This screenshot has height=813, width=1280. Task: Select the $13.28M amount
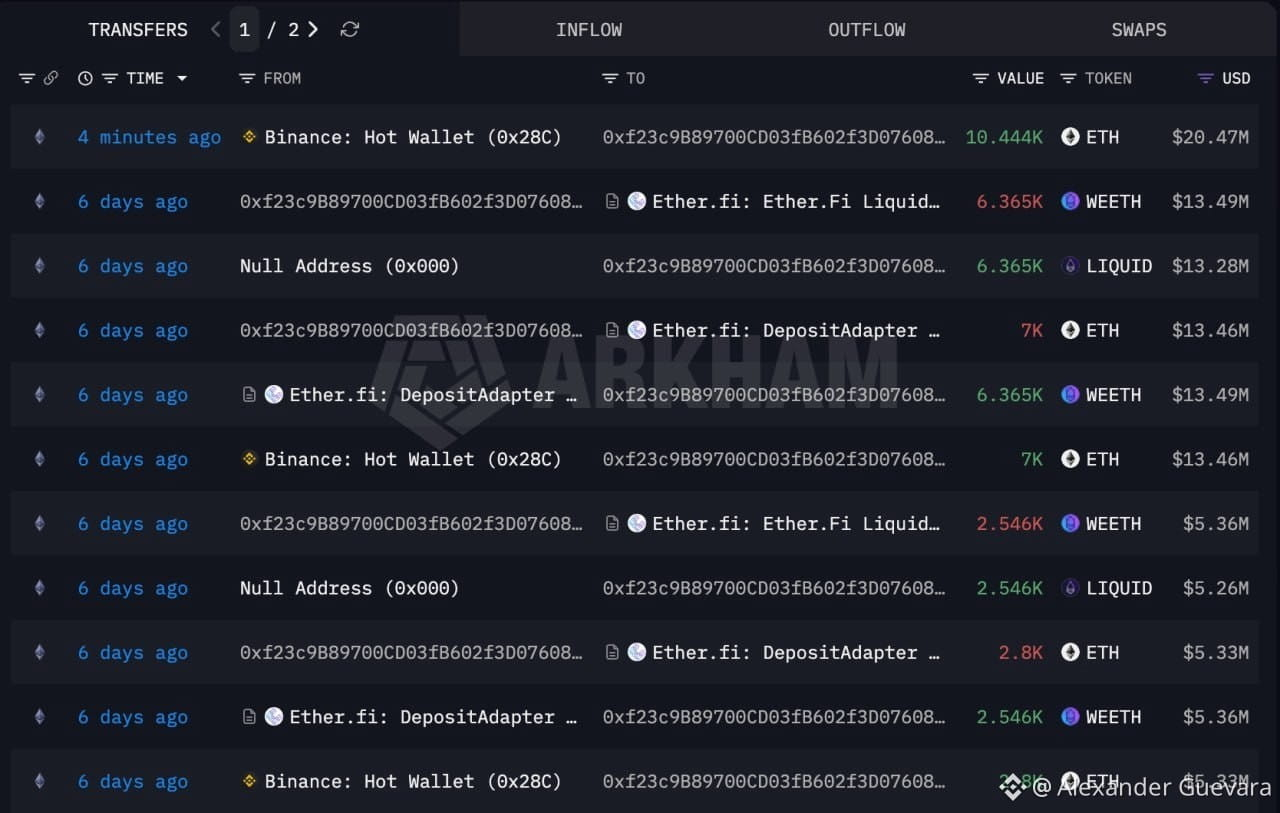[x=1210, y=266]
